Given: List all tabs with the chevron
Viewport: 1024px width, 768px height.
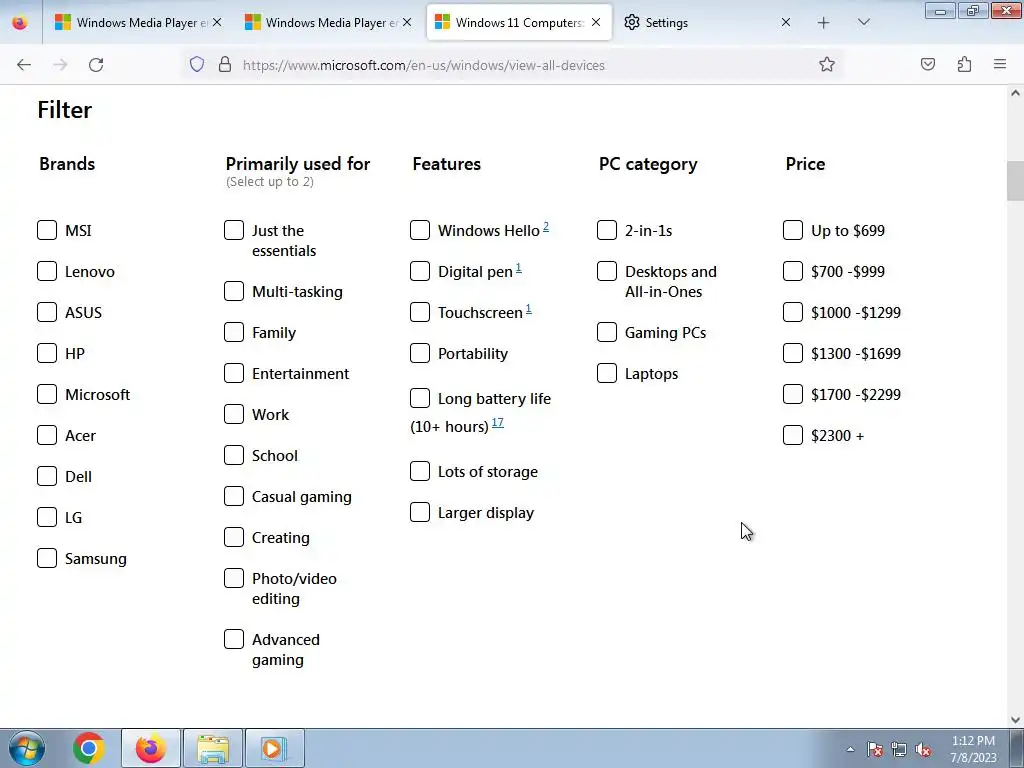Looking at the screenshot, I should tap(863, 23).
